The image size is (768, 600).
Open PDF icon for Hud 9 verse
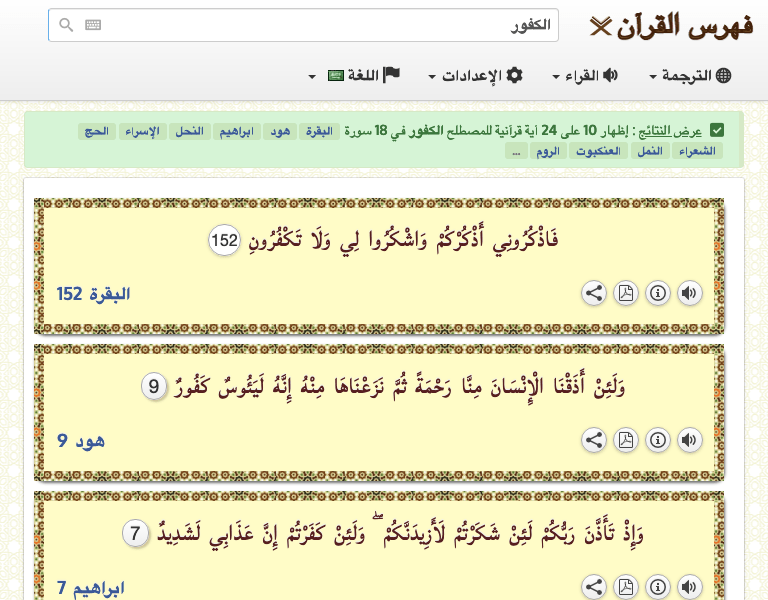[x=625, y=440]
